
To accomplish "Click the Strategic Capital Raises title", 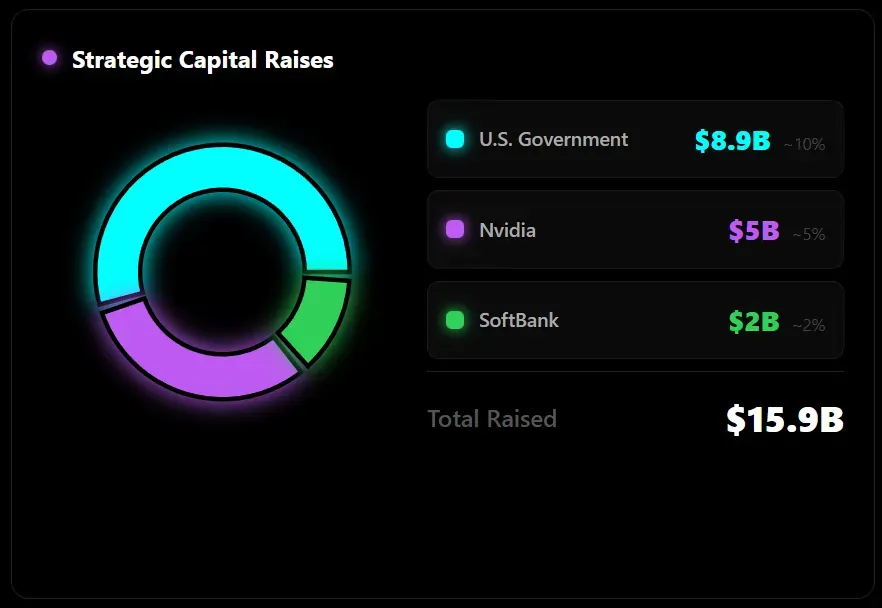I will tap(203, 60).
